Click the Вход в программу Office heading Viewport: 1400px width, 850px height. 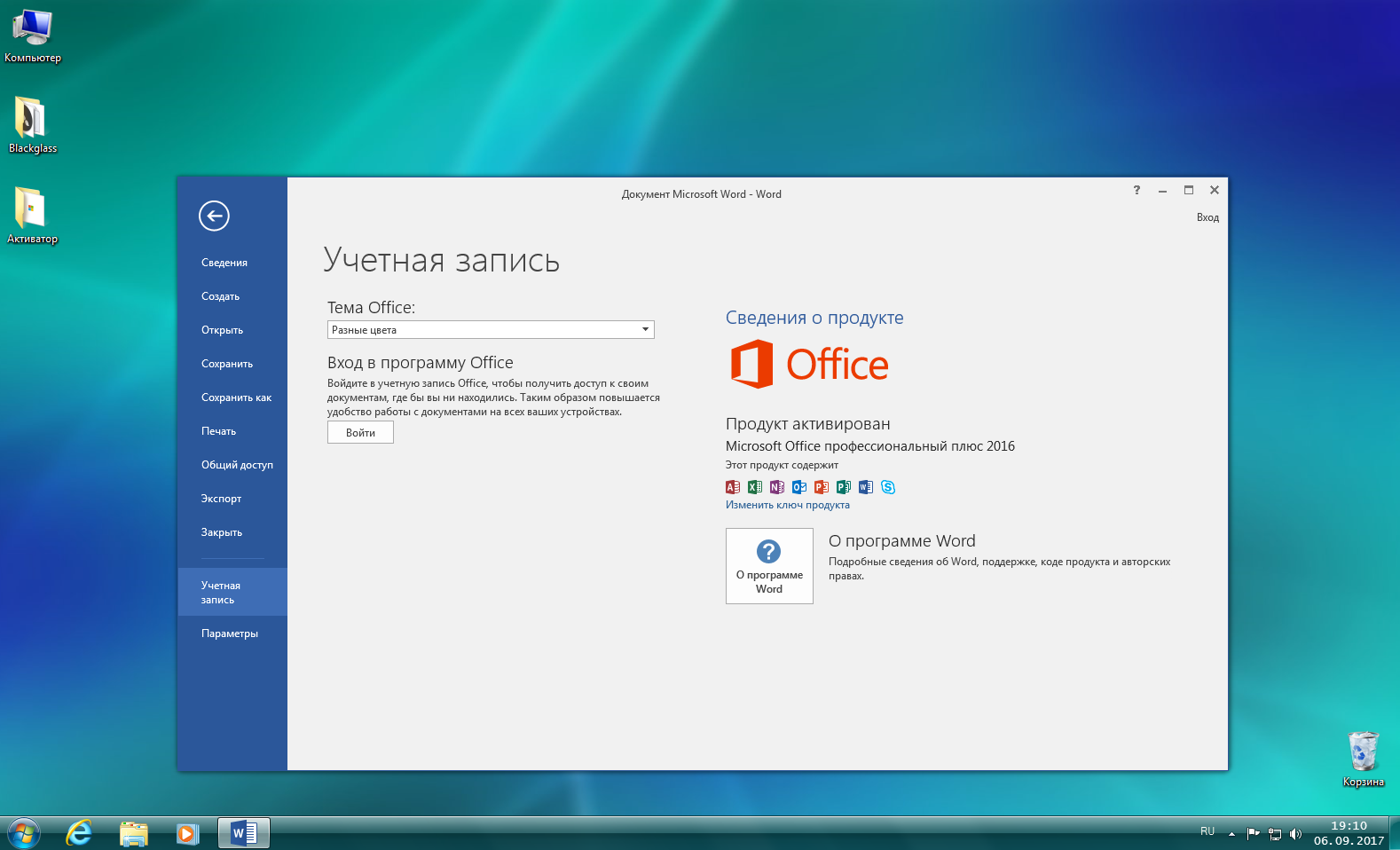[x=421, y=363]
